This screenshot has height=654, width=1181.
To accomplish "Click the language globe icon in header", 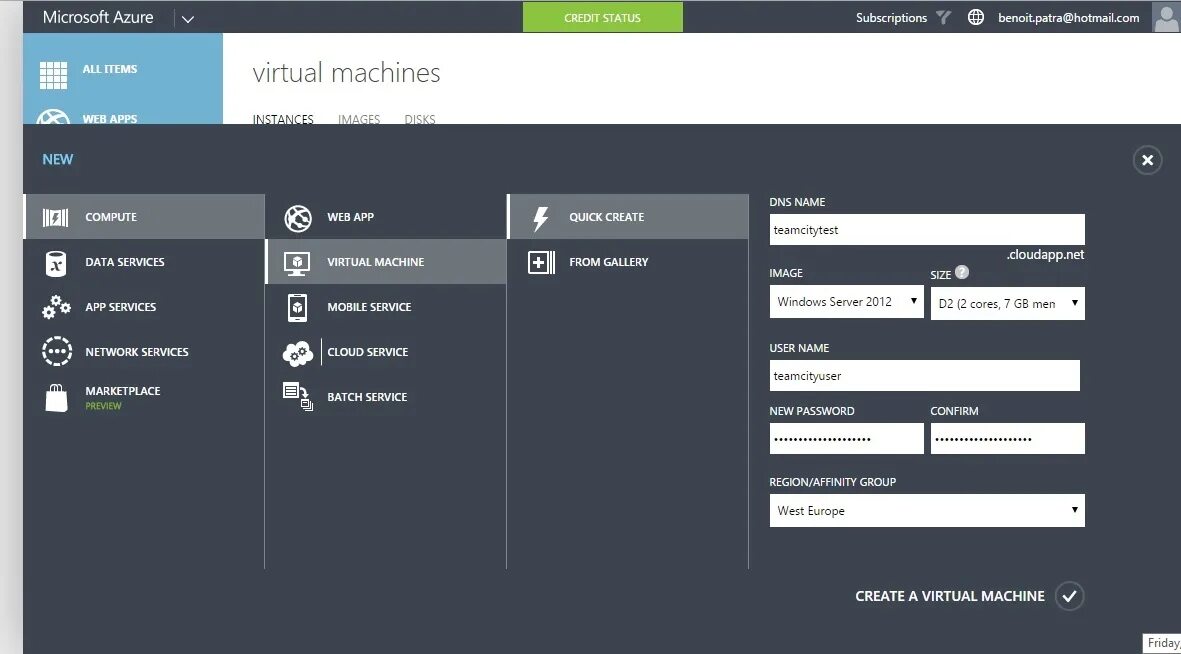I will pos(975,17).
